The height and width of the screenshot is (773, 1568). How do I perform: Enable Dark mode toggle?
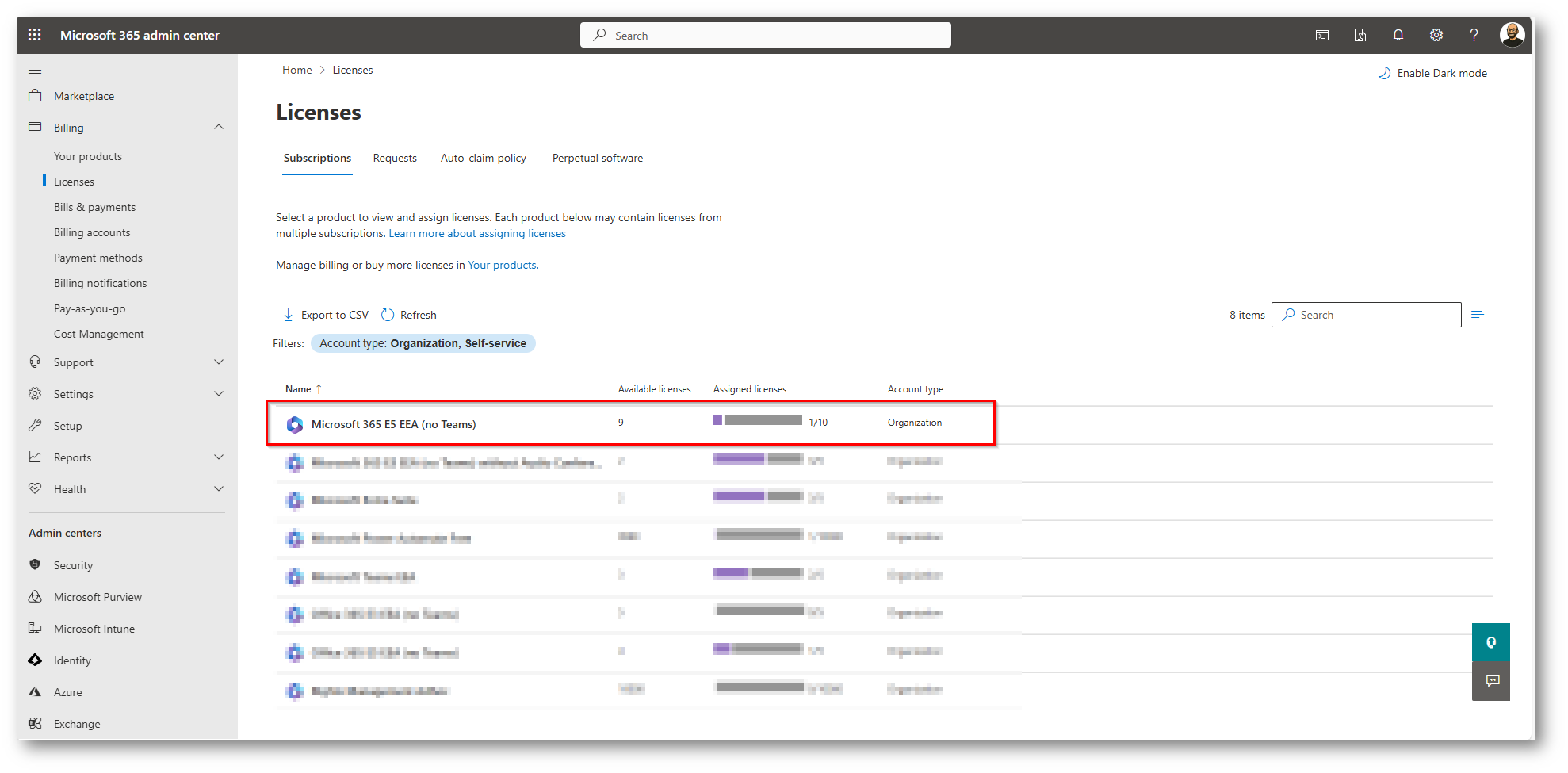[1433, 73]
